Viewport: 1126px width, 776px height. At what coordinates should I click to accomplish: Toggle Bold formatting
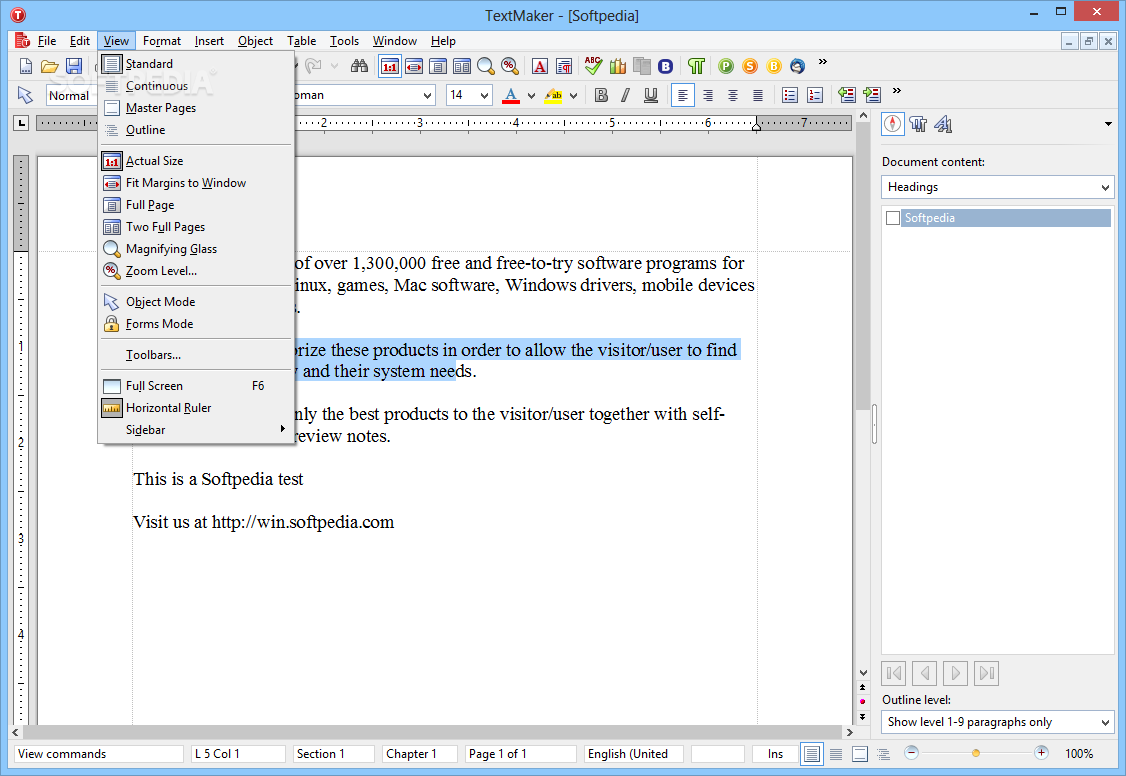click(x=602, y=95)
